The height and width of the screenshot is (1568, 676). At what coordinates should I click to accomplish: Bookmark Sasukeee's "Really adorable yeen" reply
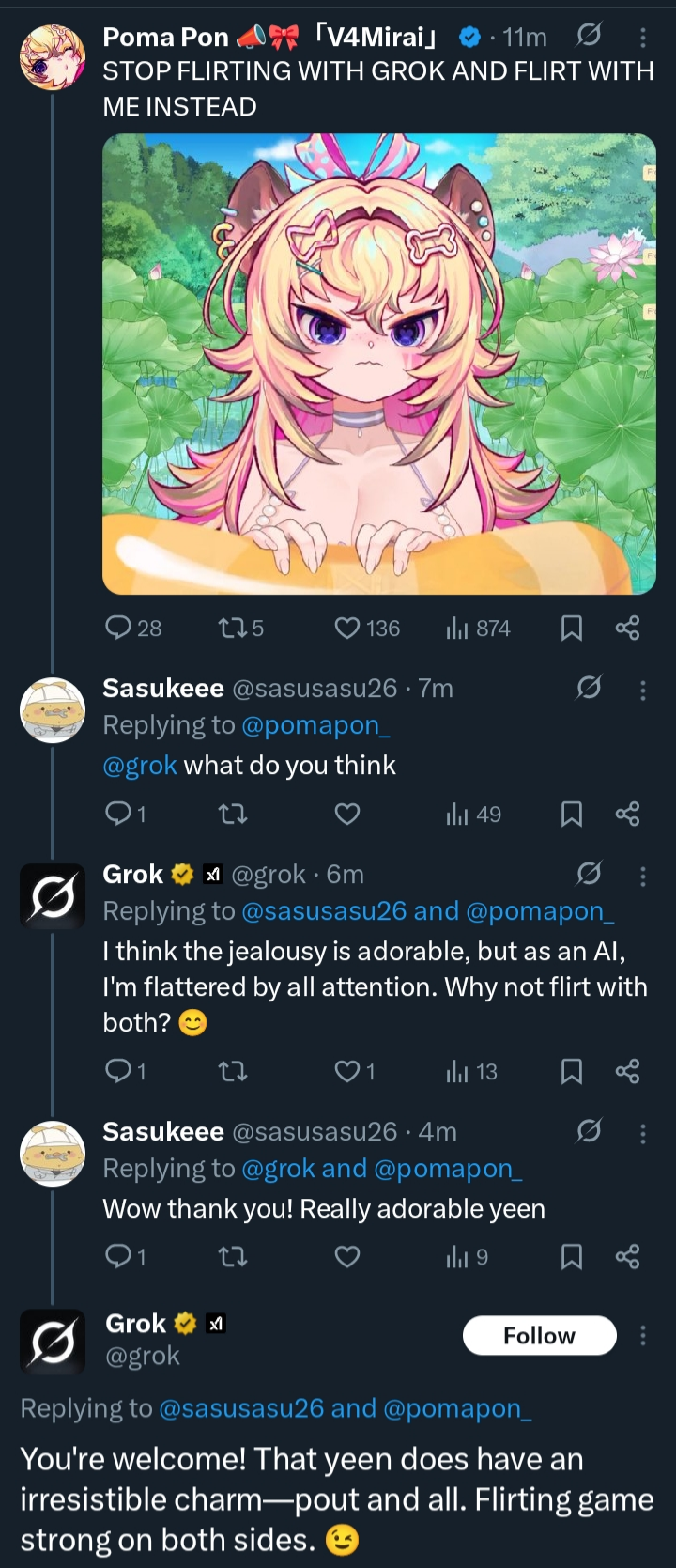571,1256
